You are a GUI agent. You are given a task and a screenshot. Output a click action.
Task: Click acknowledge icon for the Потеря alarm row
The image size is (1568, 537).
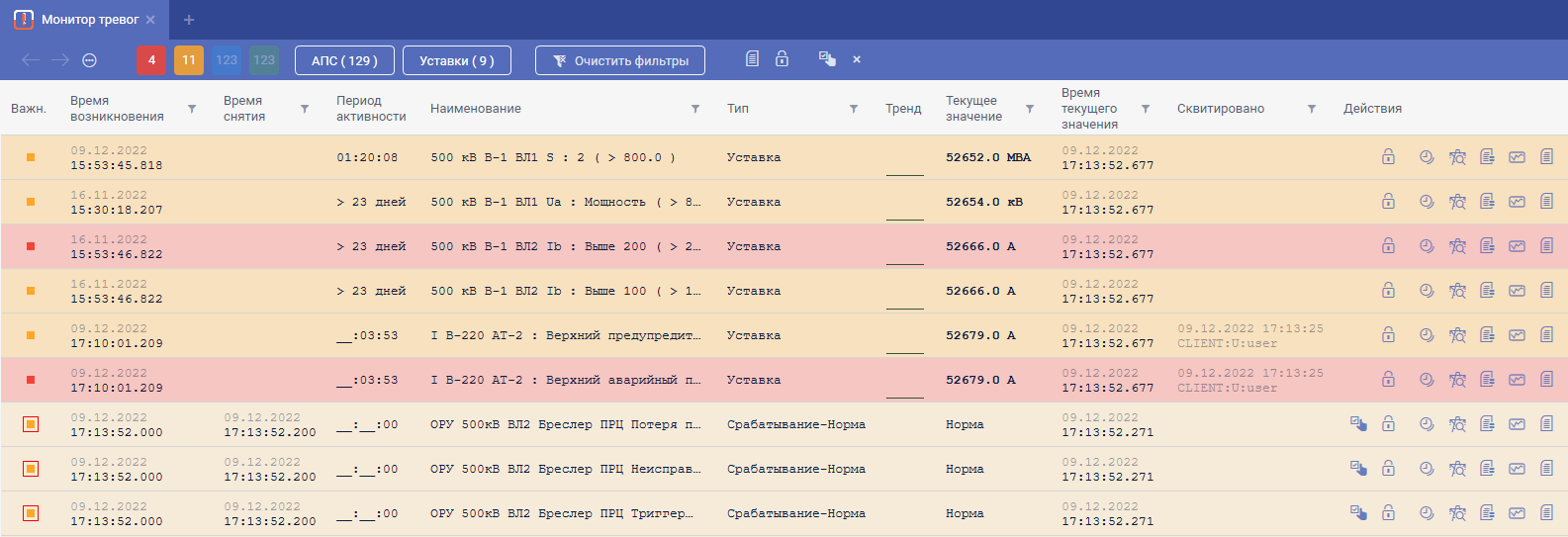coord(1358,424)
